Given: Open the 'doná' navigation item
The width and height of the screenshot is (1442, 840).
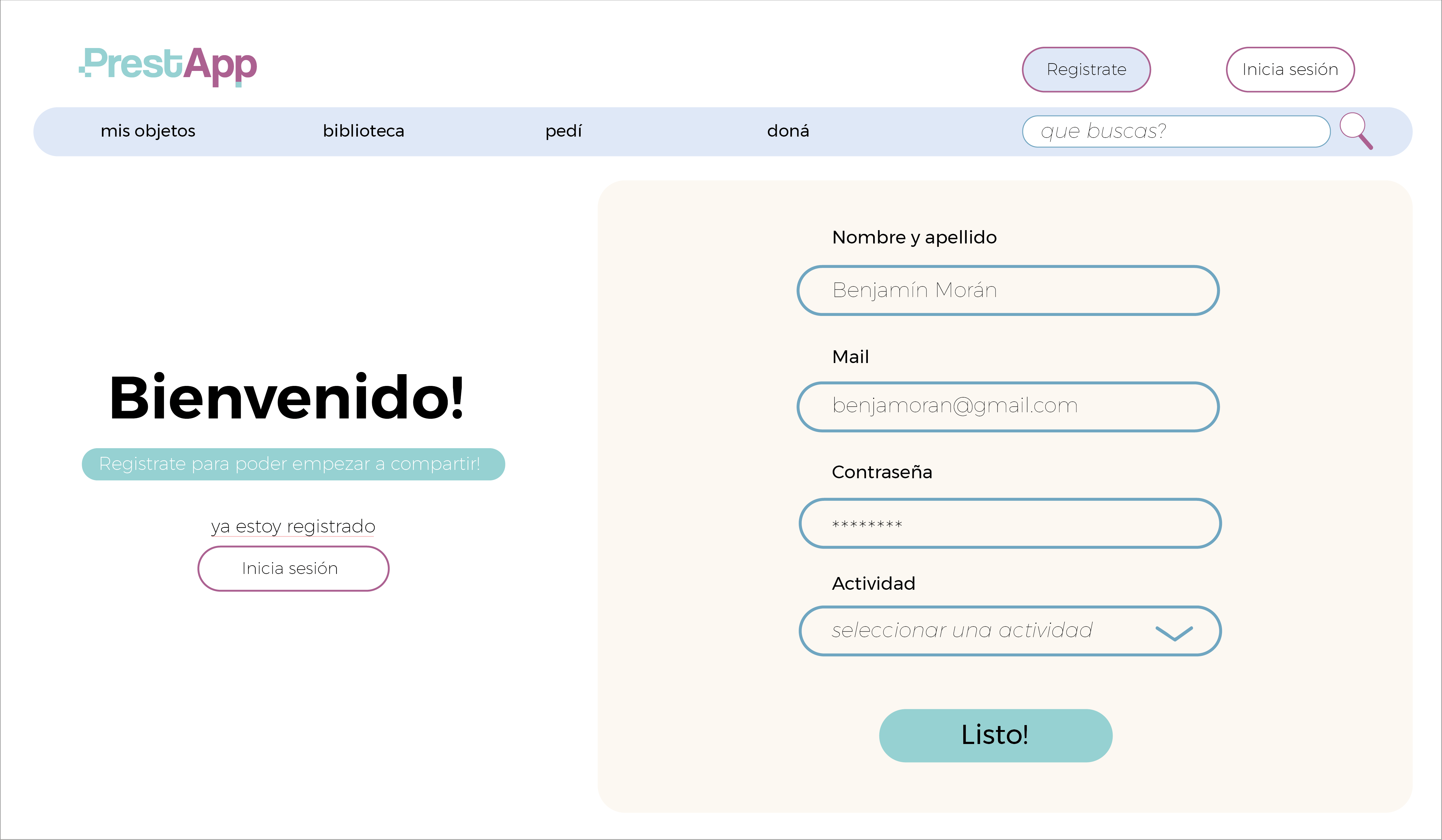Looking at the screenshot, I should [787, 131].
